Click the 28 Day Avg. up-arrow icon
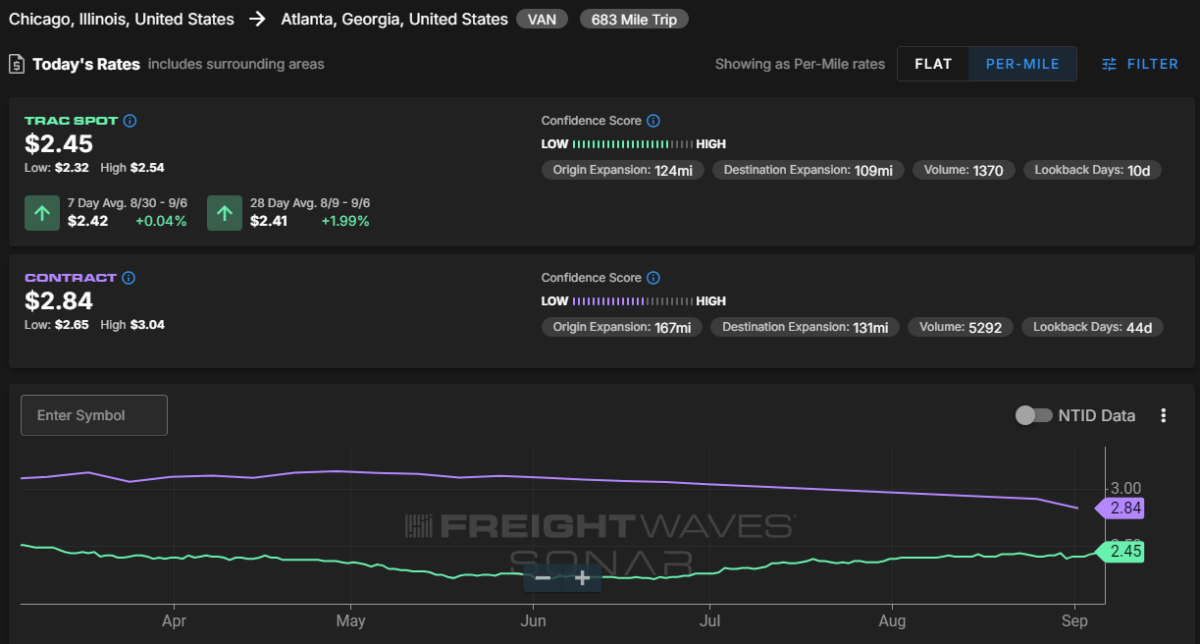Image resolution: width=1200 pixels, height=644 pixels. (224, 213)
